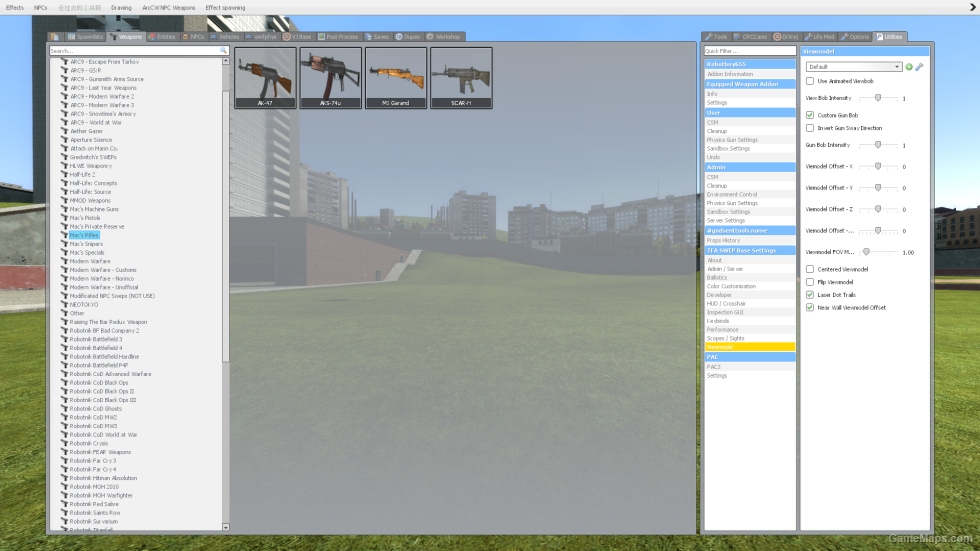Click the Quick Filter input field
The width and height of the screenshot is (980, 551).
[749, 51]
